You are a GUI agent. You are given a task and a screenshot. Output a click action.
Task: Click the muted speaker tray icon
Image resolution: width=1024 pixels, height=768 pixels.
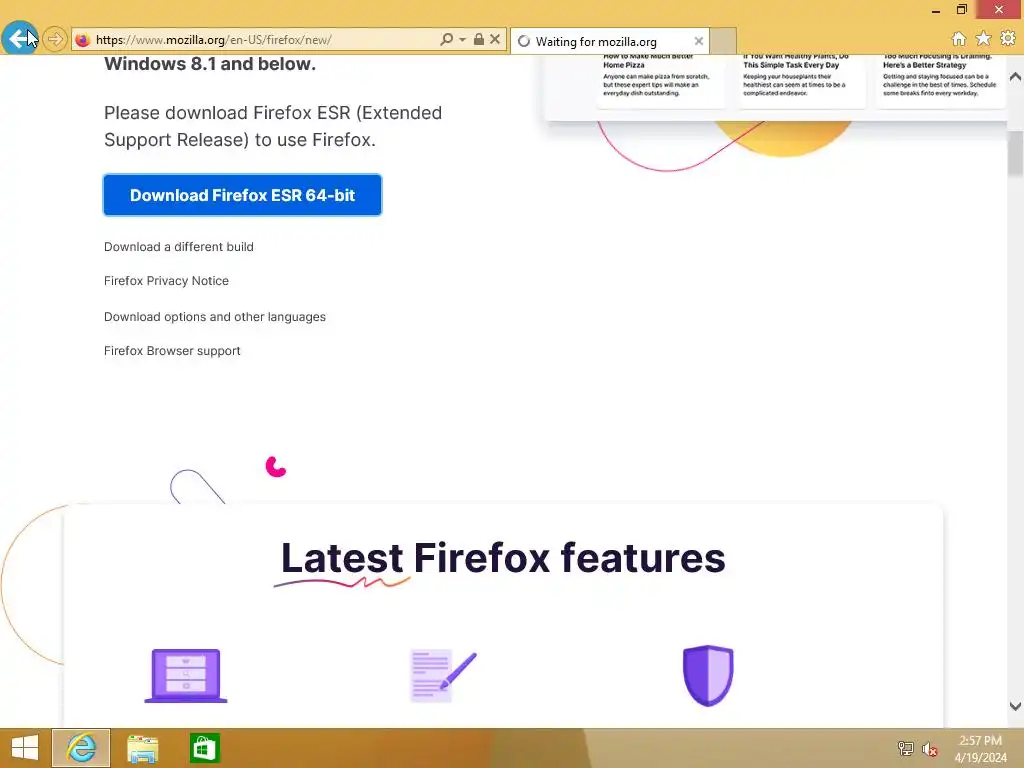point(930,749)
